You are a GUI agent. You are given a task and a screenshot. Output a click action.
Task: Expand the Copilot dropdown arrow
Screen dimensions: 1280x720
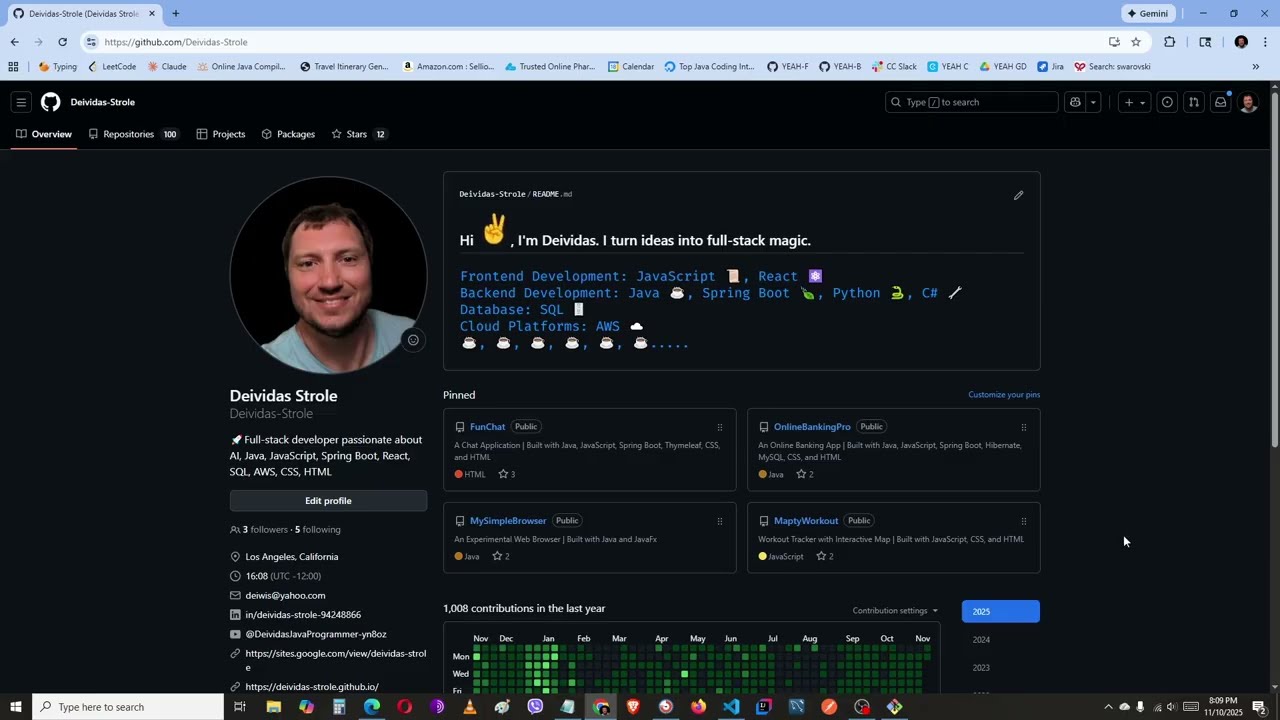point(1093,102)
